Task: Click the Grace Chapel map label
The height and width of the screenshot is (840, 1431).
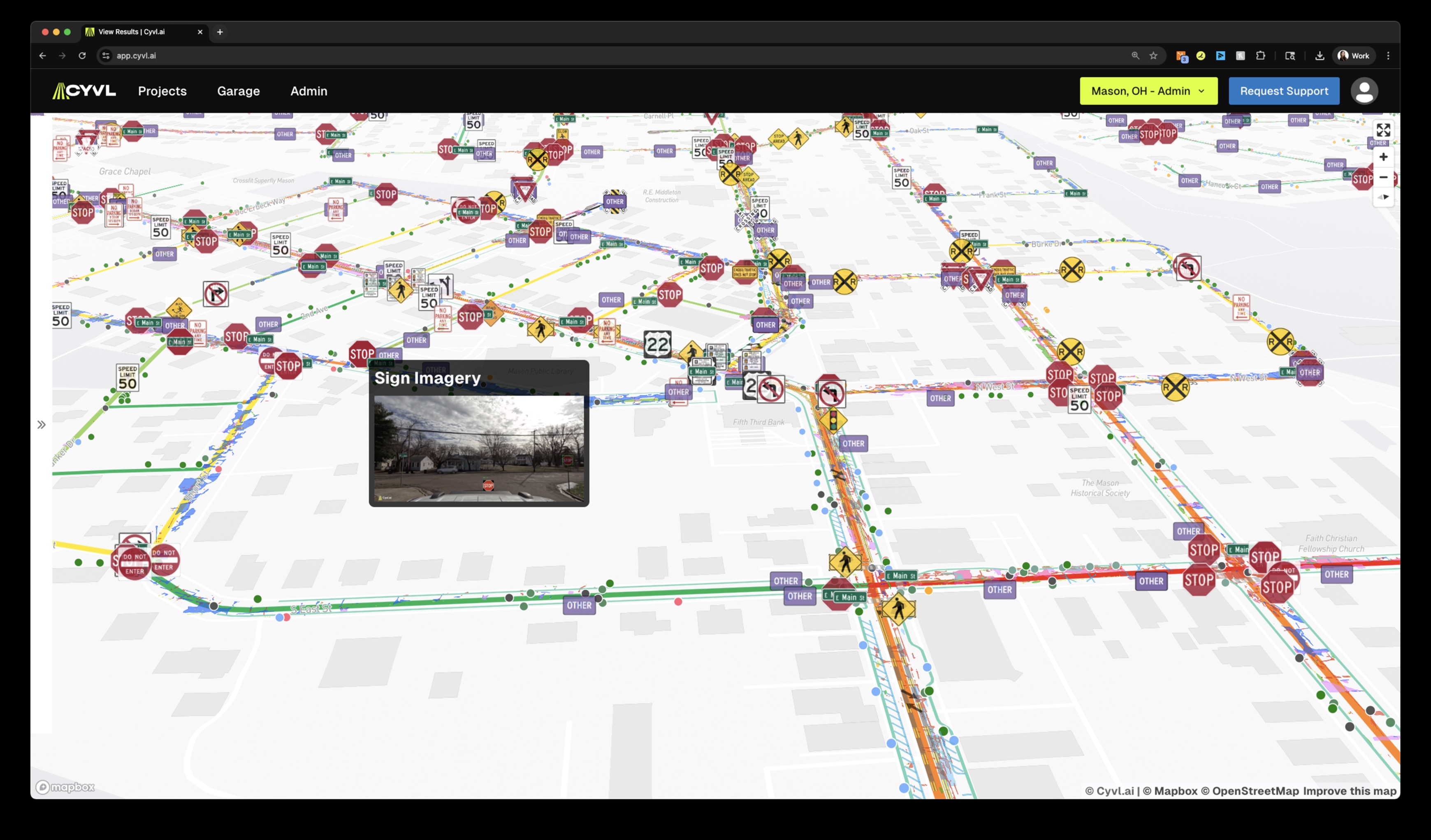Action: [x=125, y=171]
